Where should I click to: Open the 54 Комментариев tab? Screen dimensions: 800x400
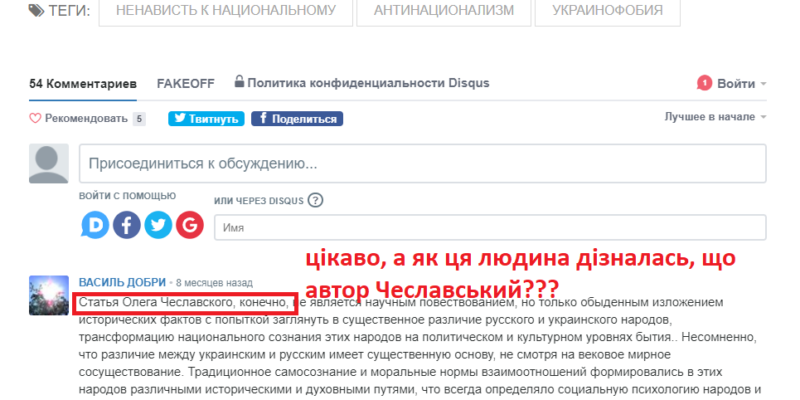click(83, 83)
